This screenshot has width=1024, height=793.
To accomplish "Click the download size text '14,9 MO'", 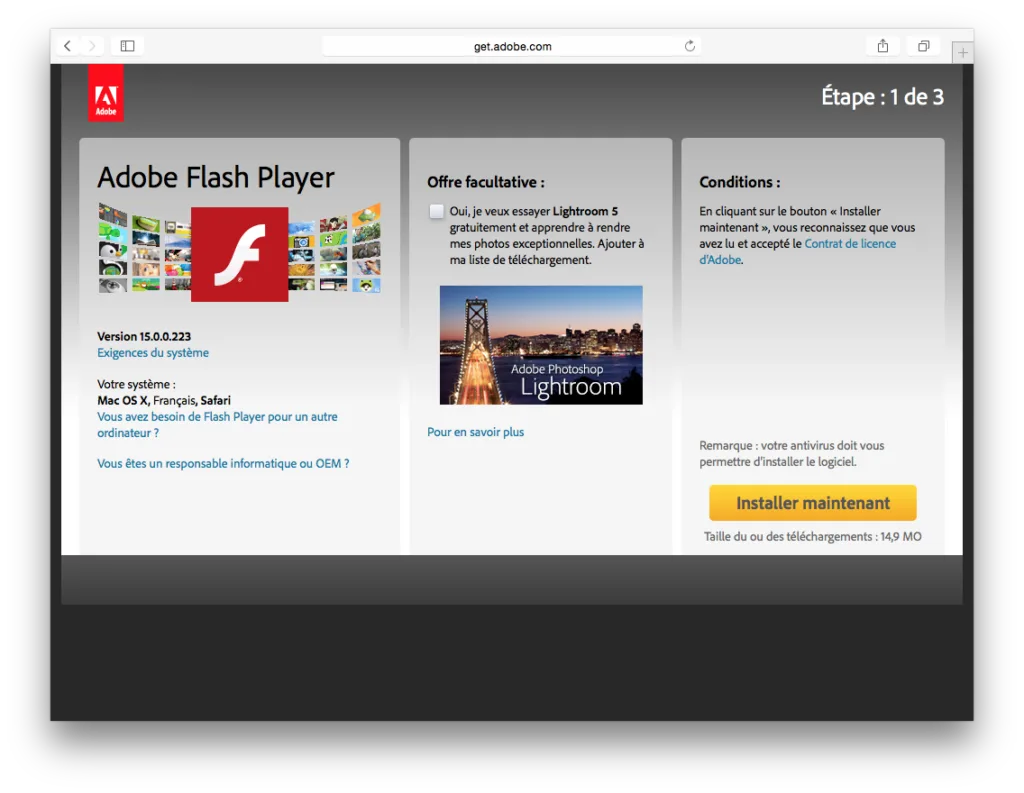I will tap(901, 536).
